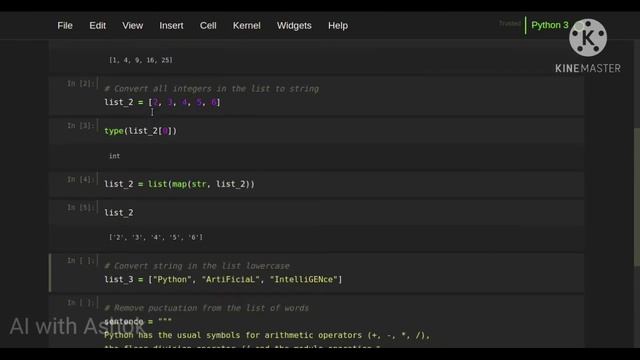Open the Help menu
Image resolution: width=640 pixels, height=360 pixels.
click(338, 25)
